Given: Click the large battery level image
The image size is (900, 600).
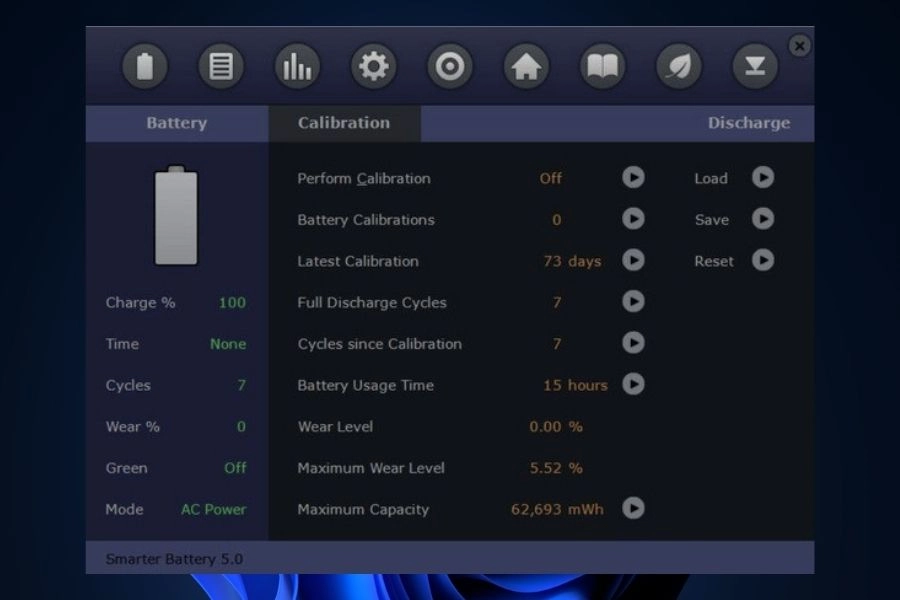Looking at the screenshot, I should click(176, 215).
